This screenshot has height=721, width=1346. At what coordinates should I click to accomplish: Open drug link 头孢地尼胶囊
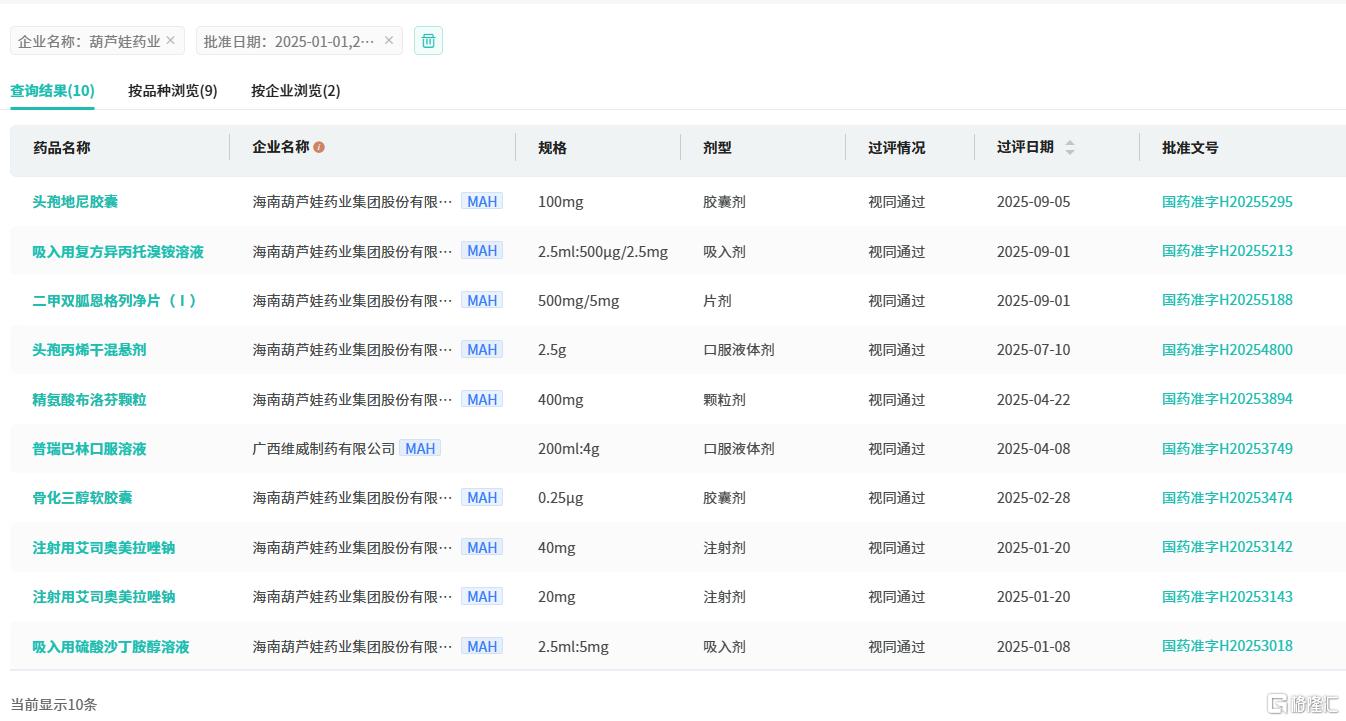pos(75,201)
